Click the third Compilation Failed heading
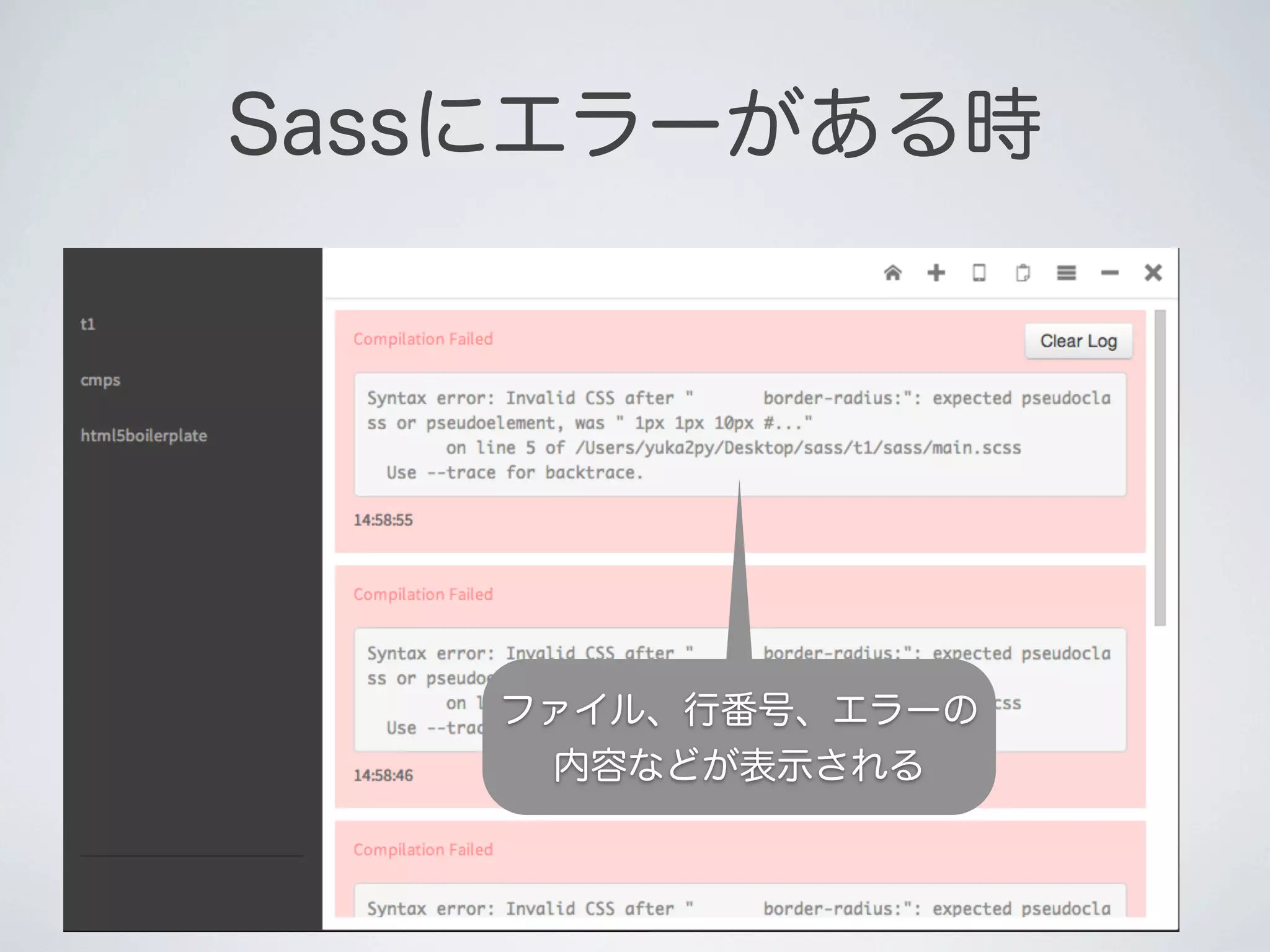This screenshot has height=952, width=1270. coord(423,850)
